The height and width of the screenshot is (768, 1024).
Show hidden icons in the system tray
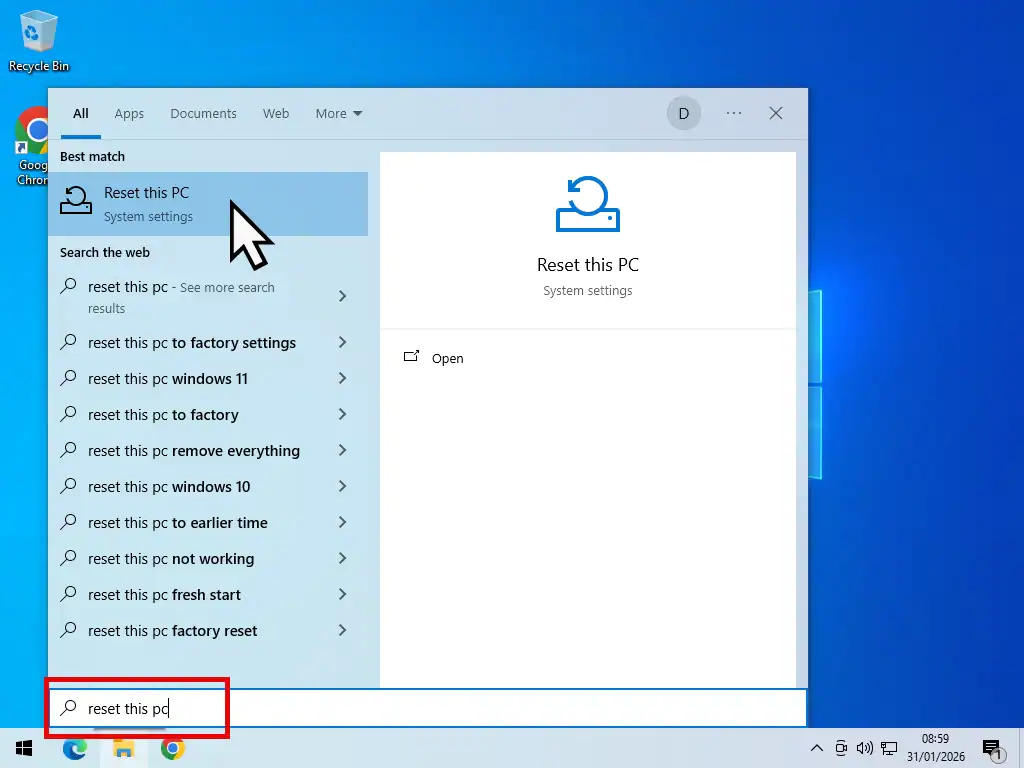(x=817, y=747)
